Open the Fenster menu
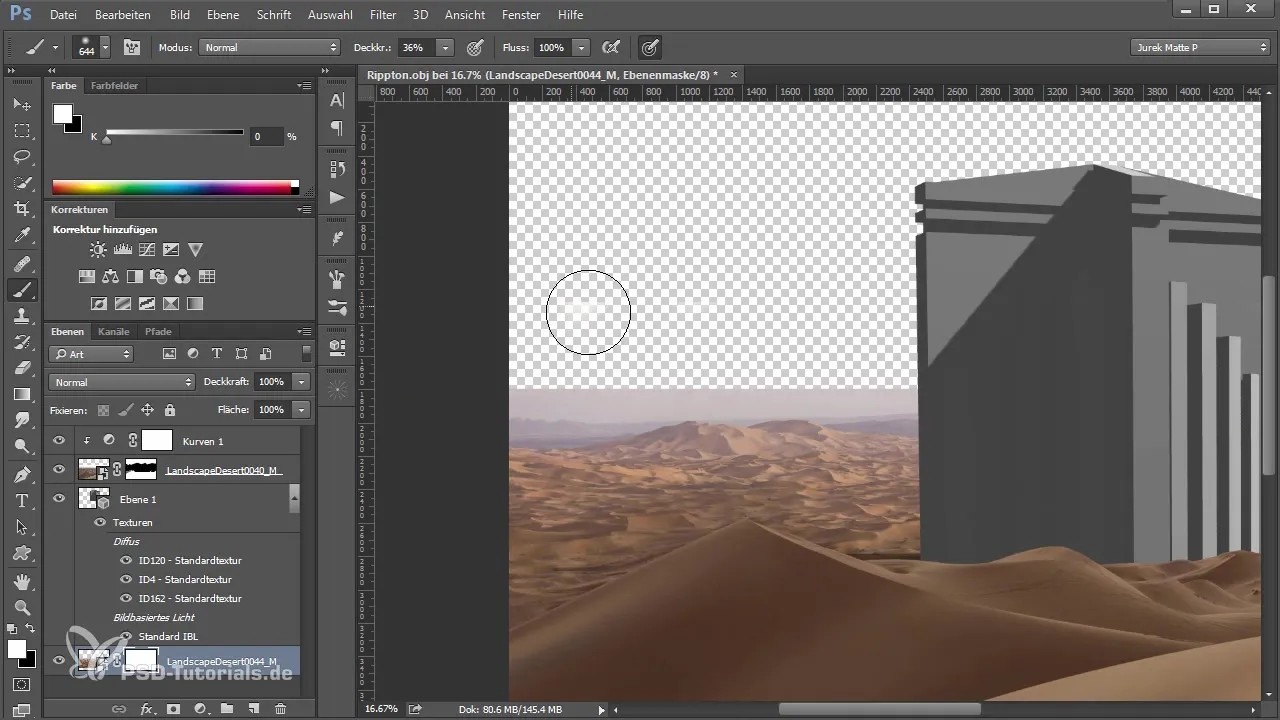 point(521,15)
